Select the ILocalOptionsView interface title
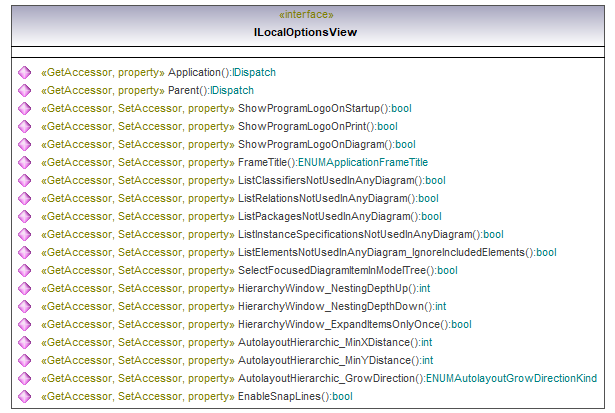 point(306,33)
